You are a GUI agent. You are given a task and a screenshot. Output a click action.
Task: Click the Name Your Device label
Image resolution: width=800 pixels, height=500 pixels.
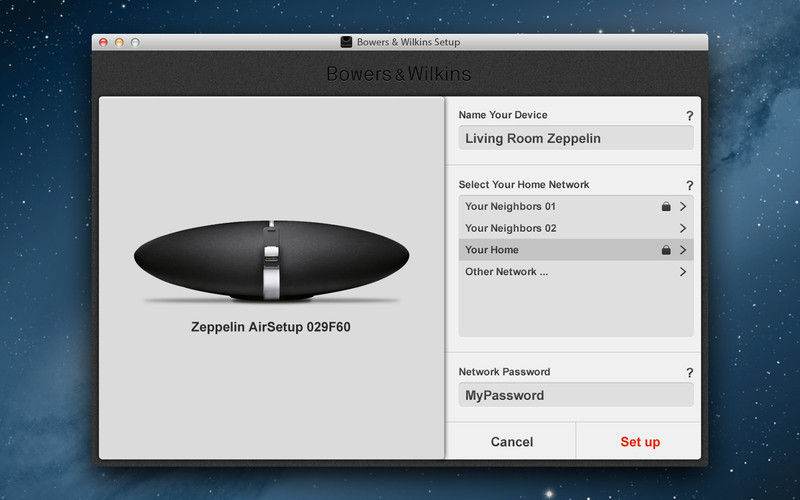(503, 115)
